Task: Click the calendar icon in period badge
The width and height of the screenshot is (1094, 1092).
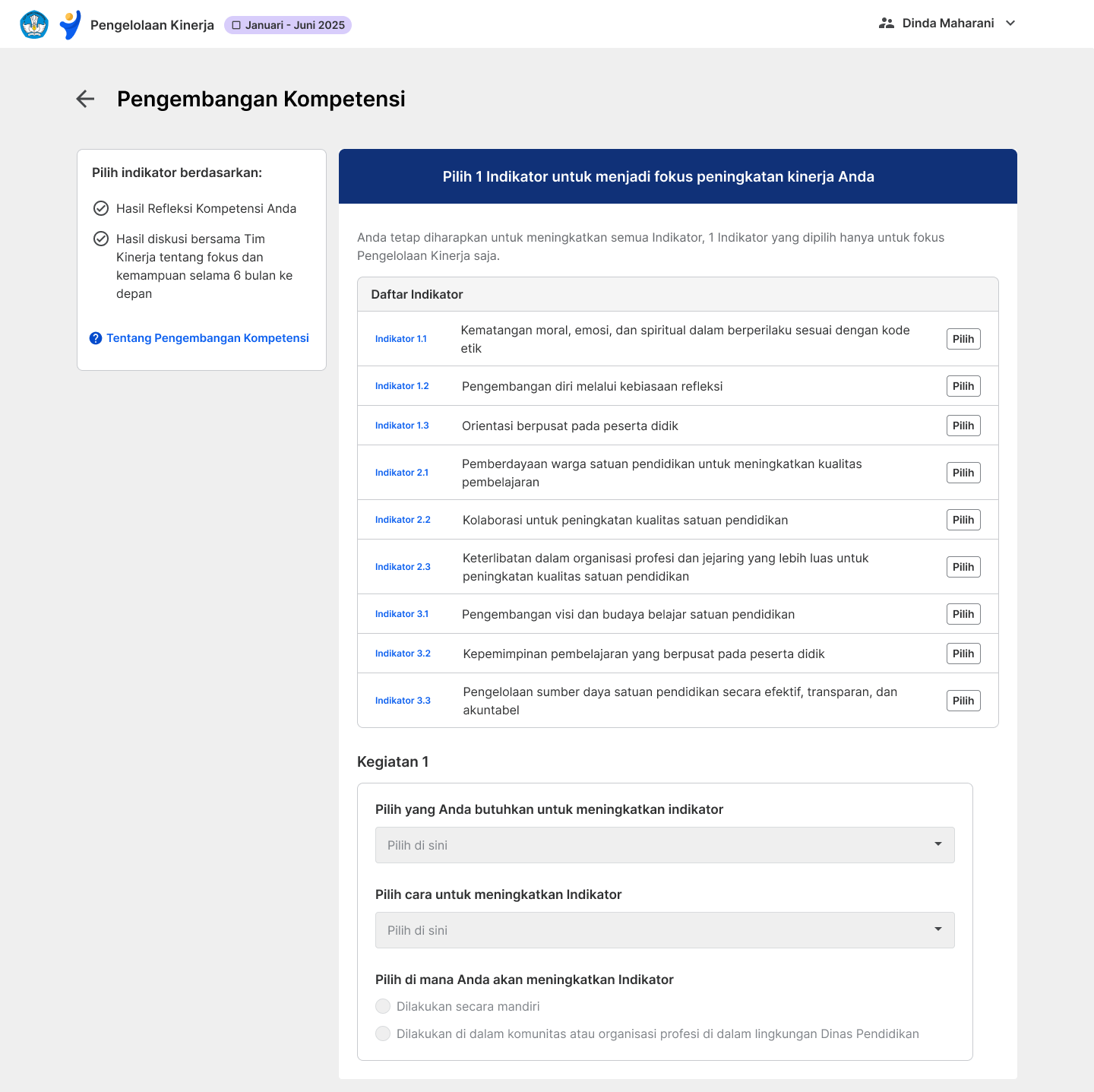Action: pyautogui.click(x=236, y=25)
